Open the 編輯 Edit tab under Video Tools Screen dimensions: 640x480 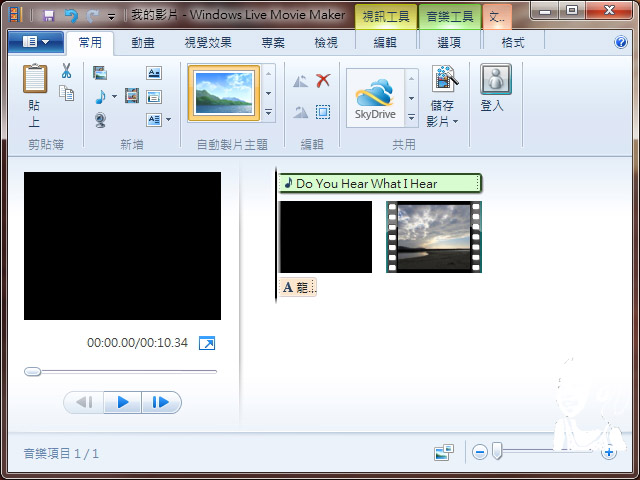point(385,42)
